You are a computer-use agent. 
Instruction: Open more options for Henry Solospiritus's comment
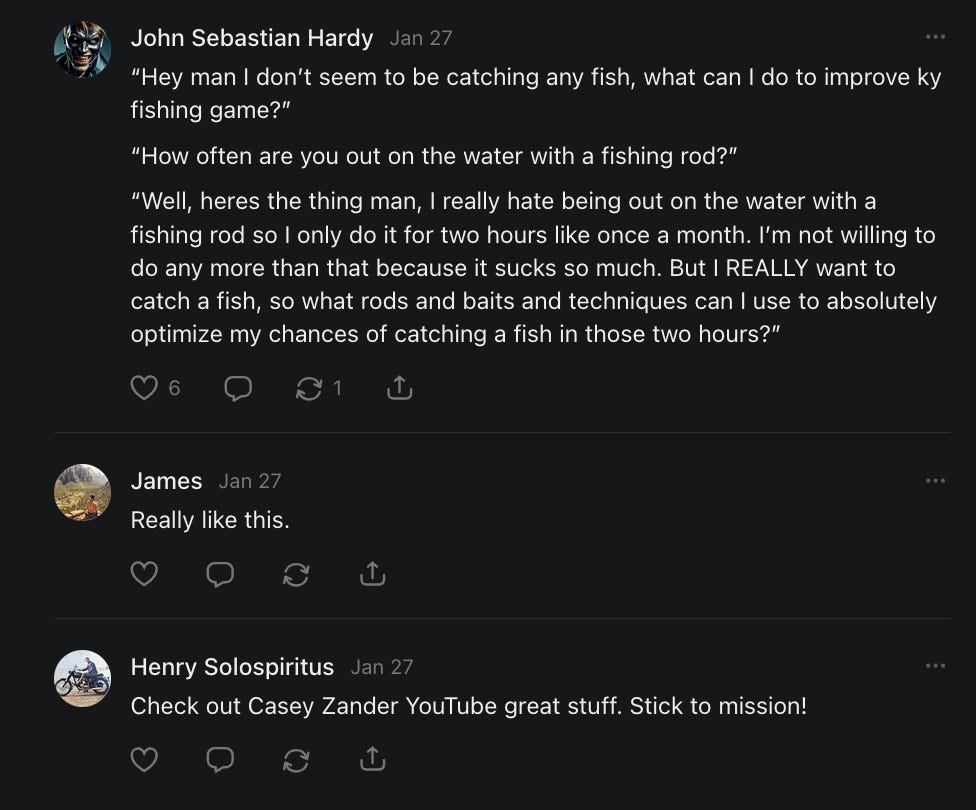coord(935,666)
